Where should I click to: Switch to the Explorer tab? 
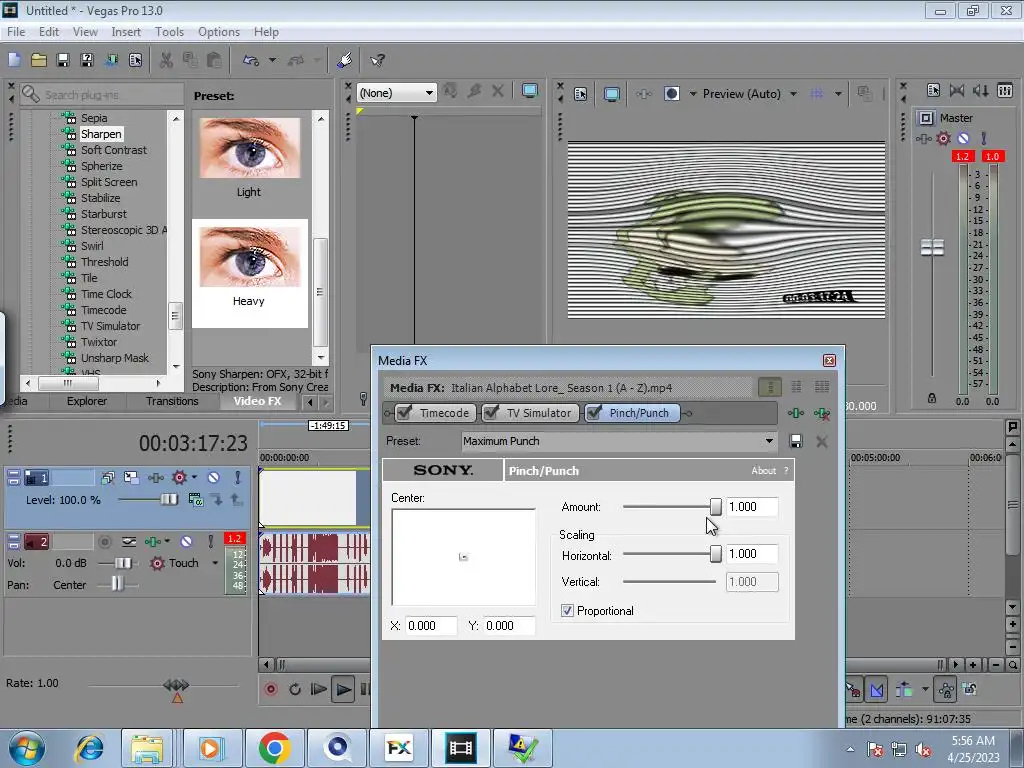[86, 401]
